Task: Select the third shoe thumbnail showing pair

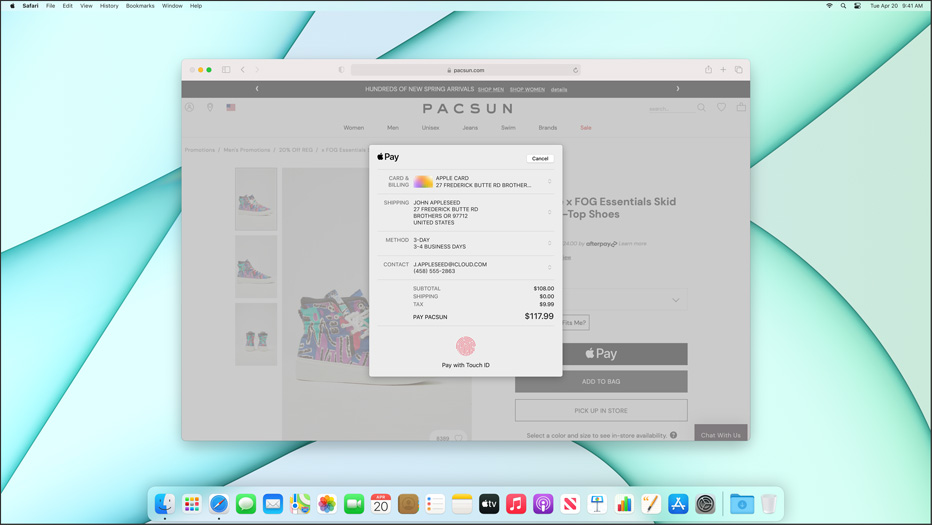Action: tap(256, 334)
